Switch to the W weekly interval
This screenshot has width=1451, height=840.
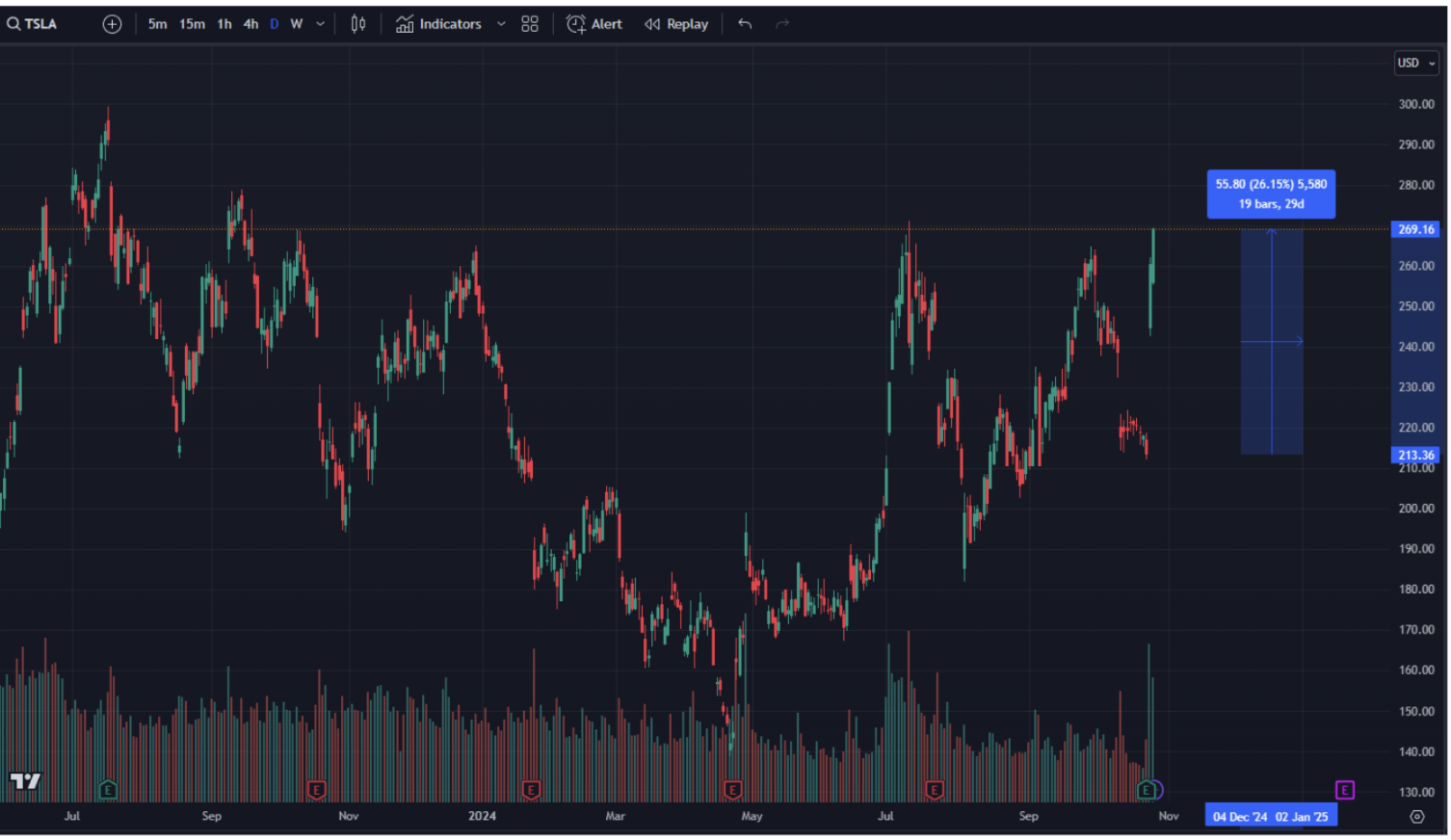point(297,24)
